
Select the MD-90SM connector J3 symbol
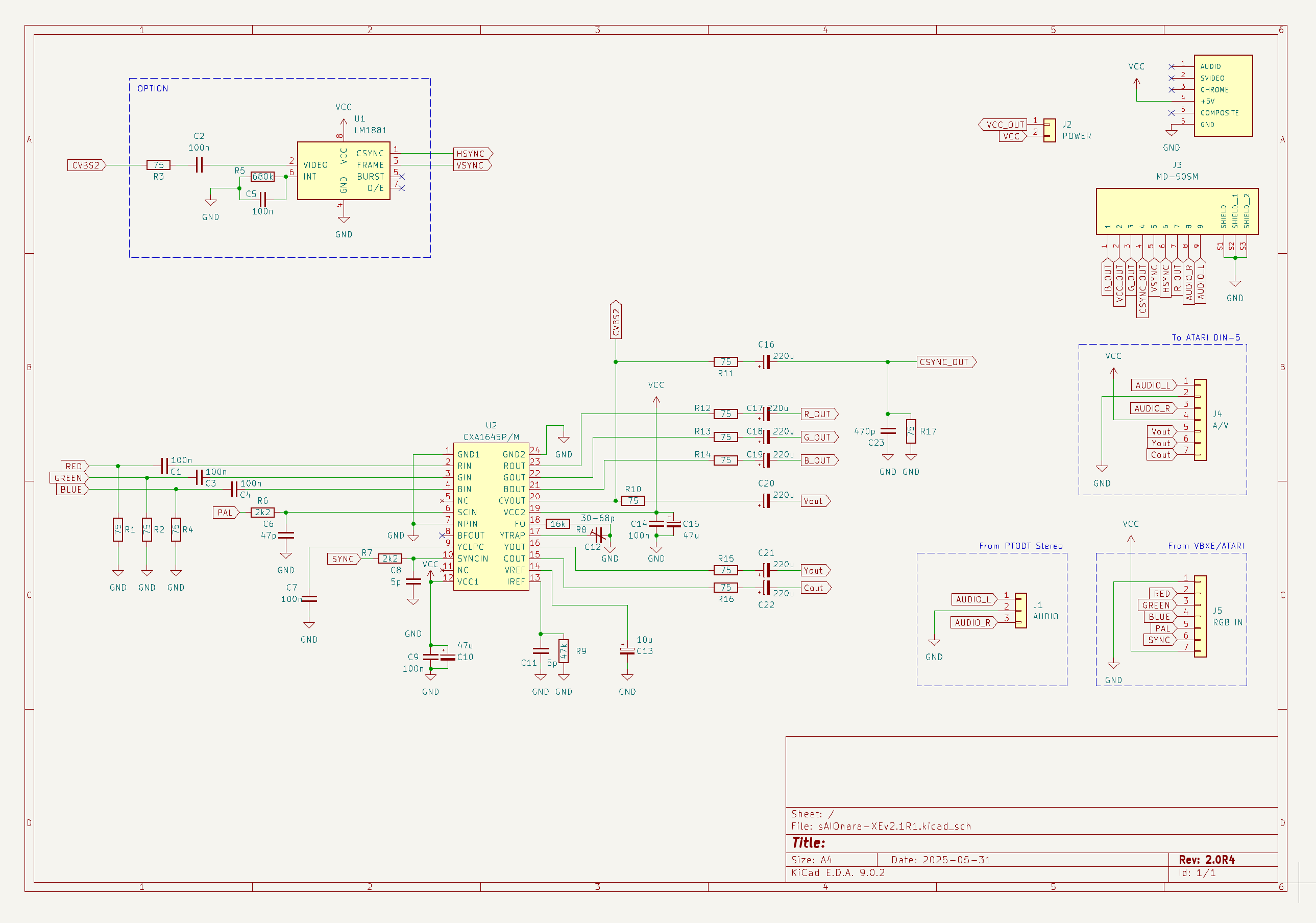coord(1178,210)
